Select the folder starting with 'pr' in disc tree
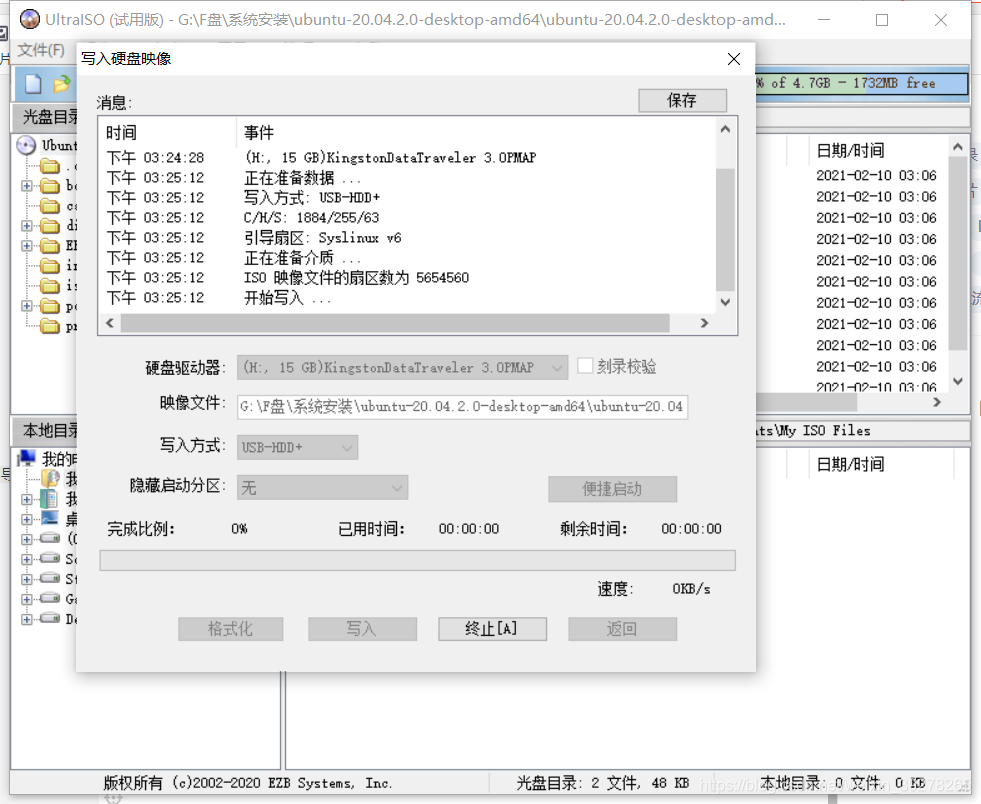Viewport: 981px width, 804px height. click(50, 326)
